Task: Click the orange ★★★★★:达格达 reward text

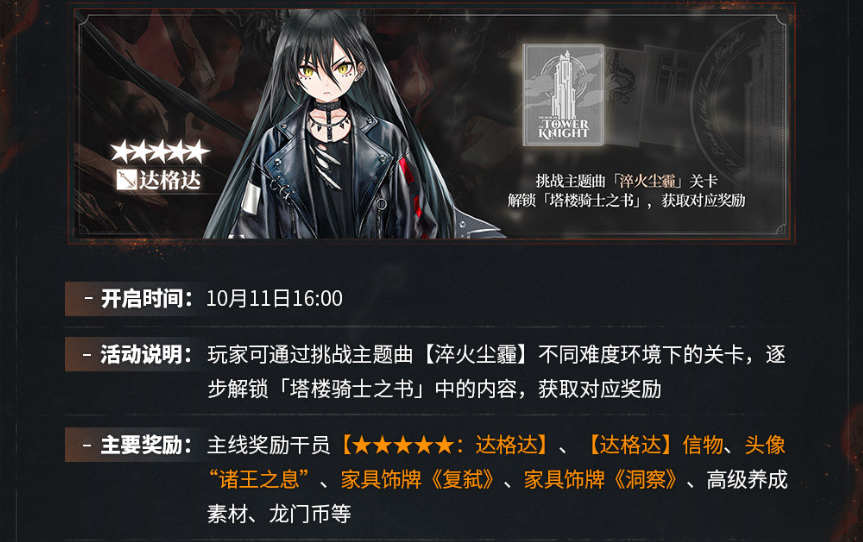Action: [x=445, y=445]
